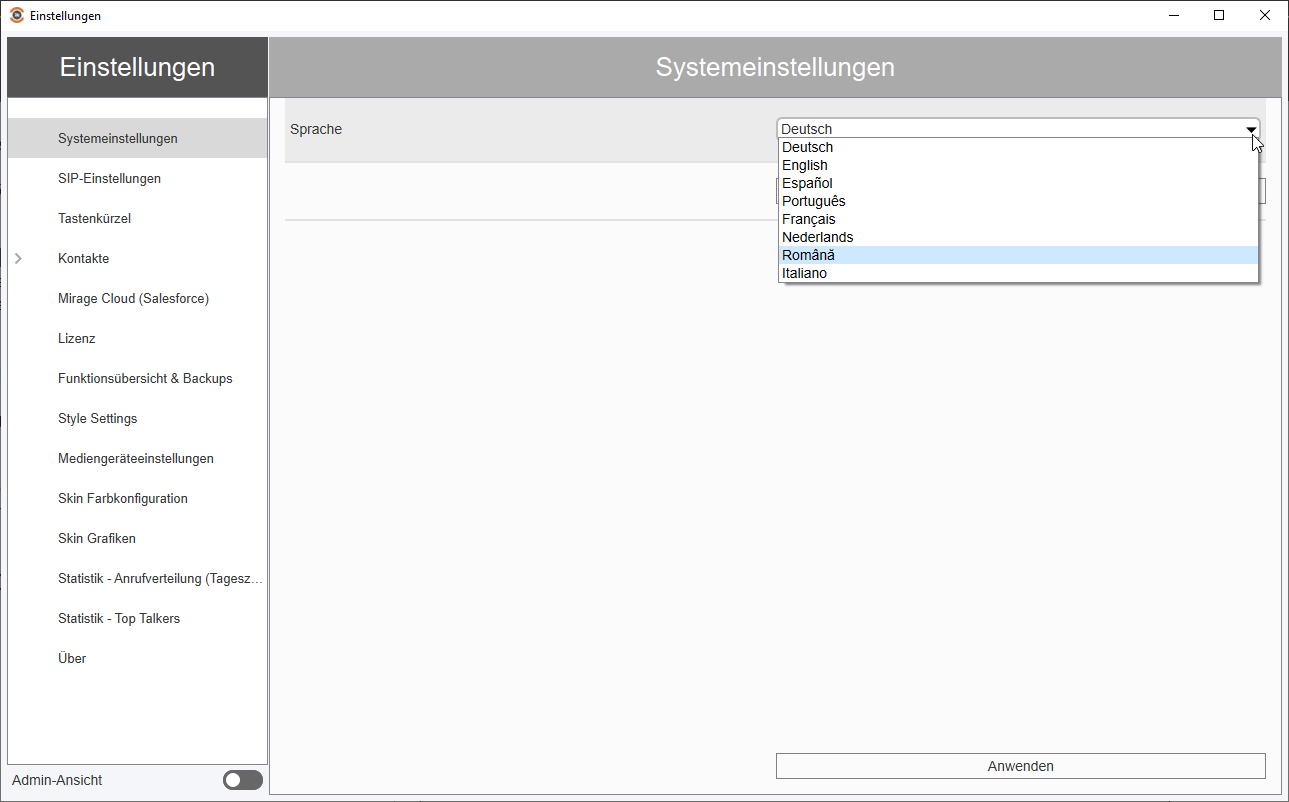Close the Einstellungen window
The image size is (1289, 802).
coord(1265,15)
